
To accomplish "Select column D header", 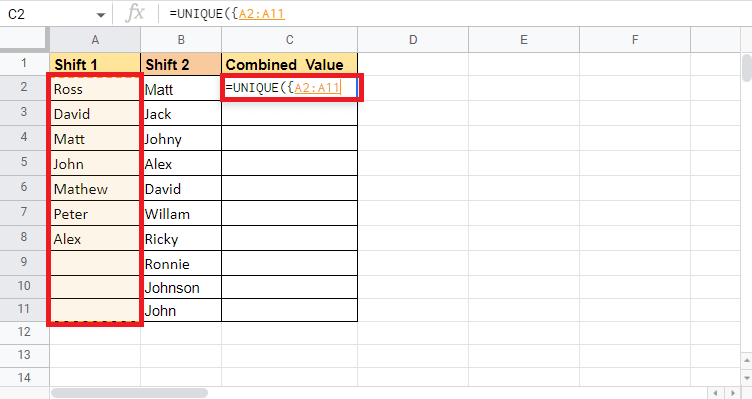I will pyautogui.click(x=413, y=40).
